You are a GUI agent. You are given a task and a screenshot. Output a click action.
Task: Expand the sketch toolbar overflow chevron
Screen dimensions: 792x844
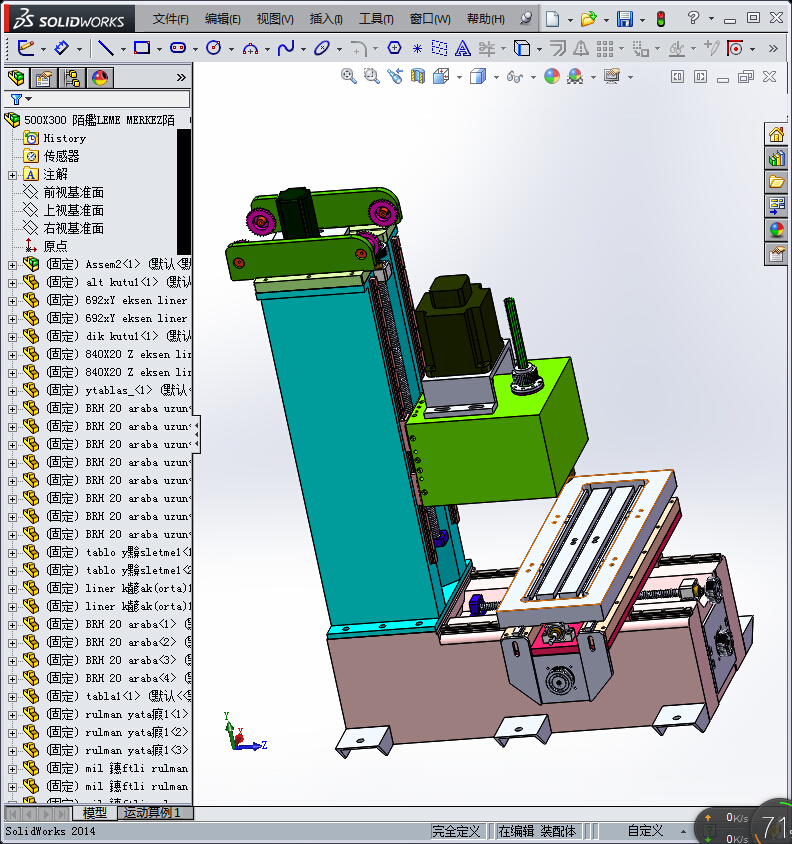click(774, 48)
